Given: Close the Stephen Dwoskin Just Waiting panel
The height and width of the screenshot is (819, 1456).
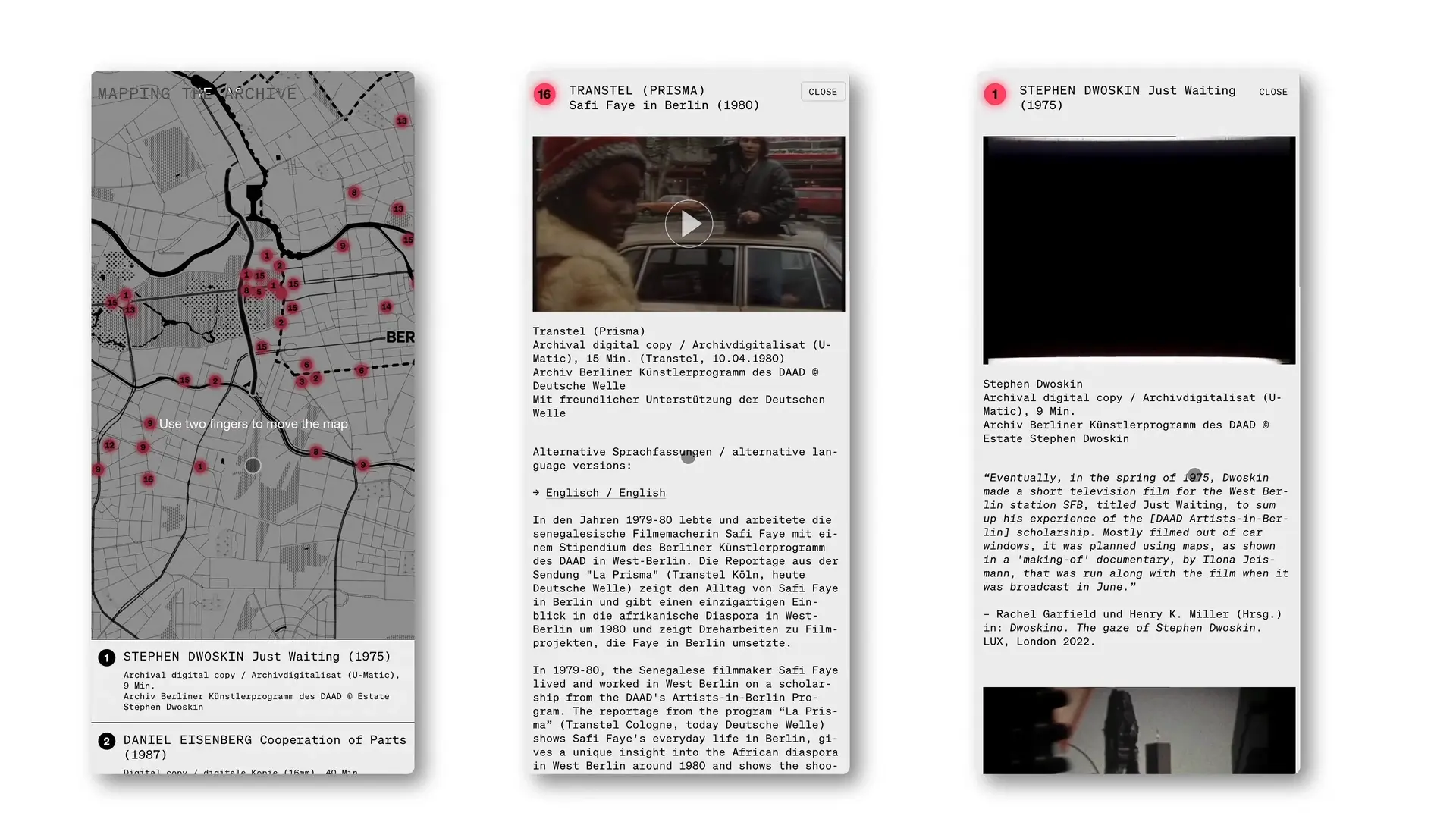Looking at the screenshot, I should coord(1272,92).
